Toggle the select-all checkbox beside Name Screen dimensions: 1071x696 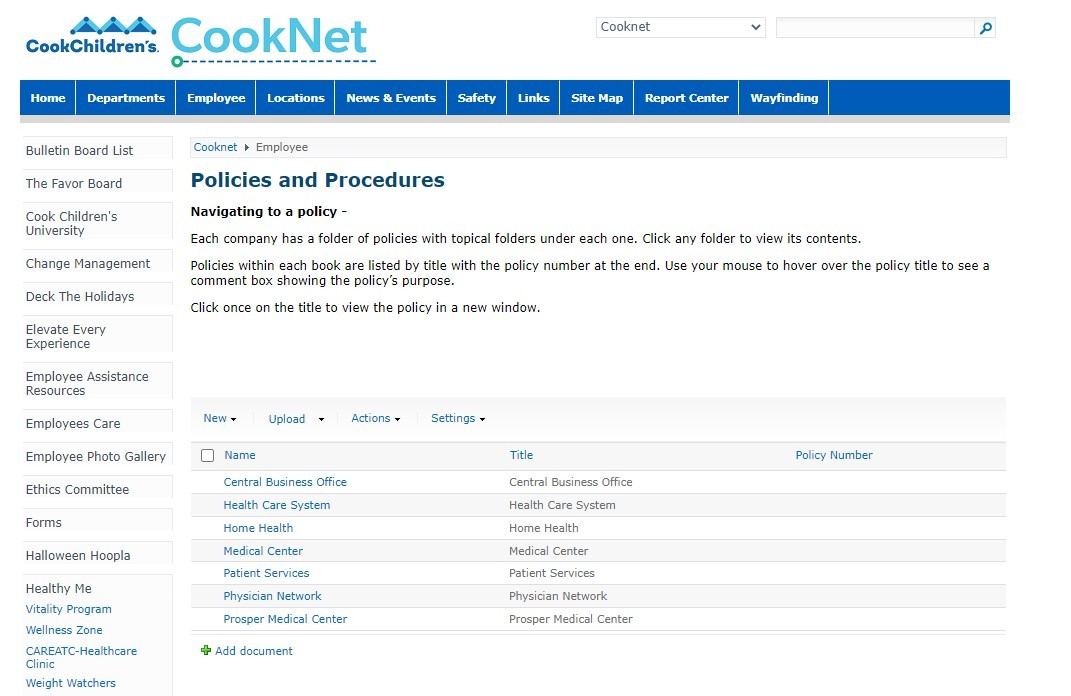[208, 456]
